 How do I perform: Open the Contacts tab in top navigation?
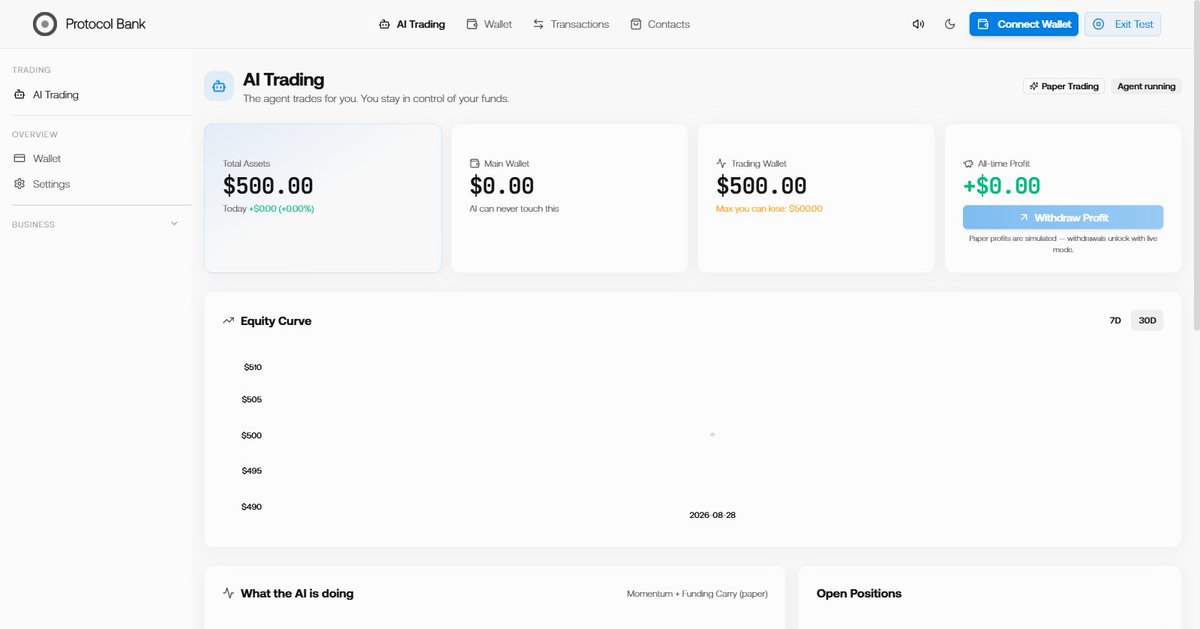[x=660, y=24]
